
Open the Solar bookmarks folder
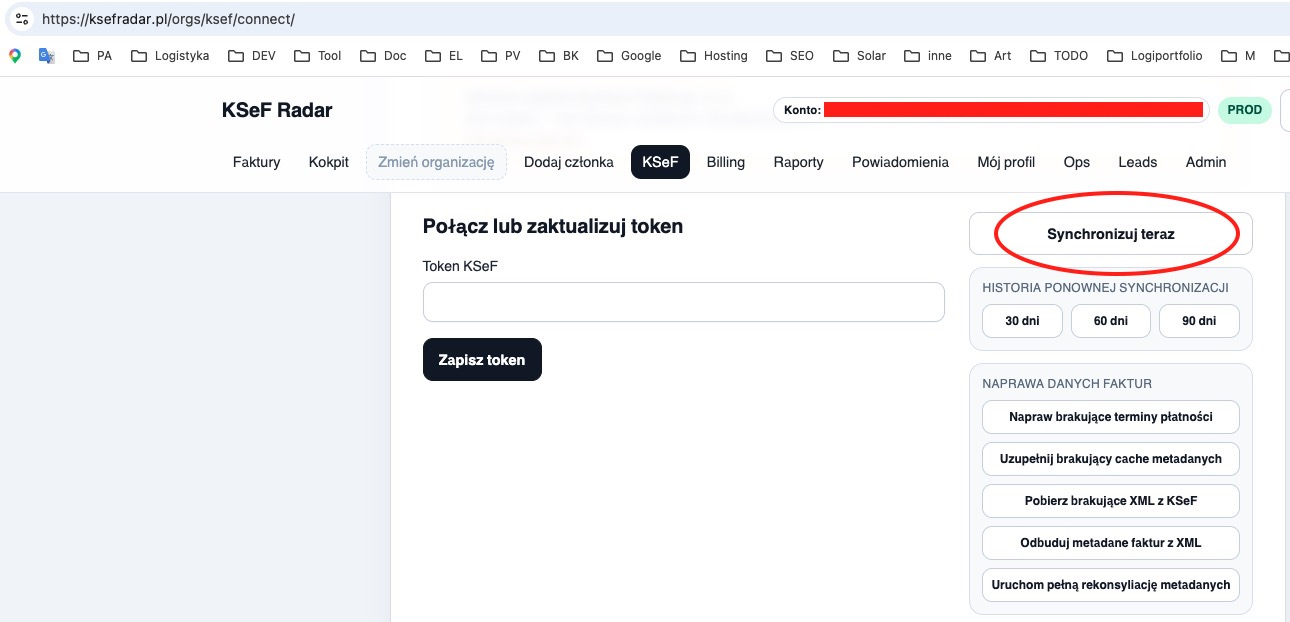tap(859, 56)
